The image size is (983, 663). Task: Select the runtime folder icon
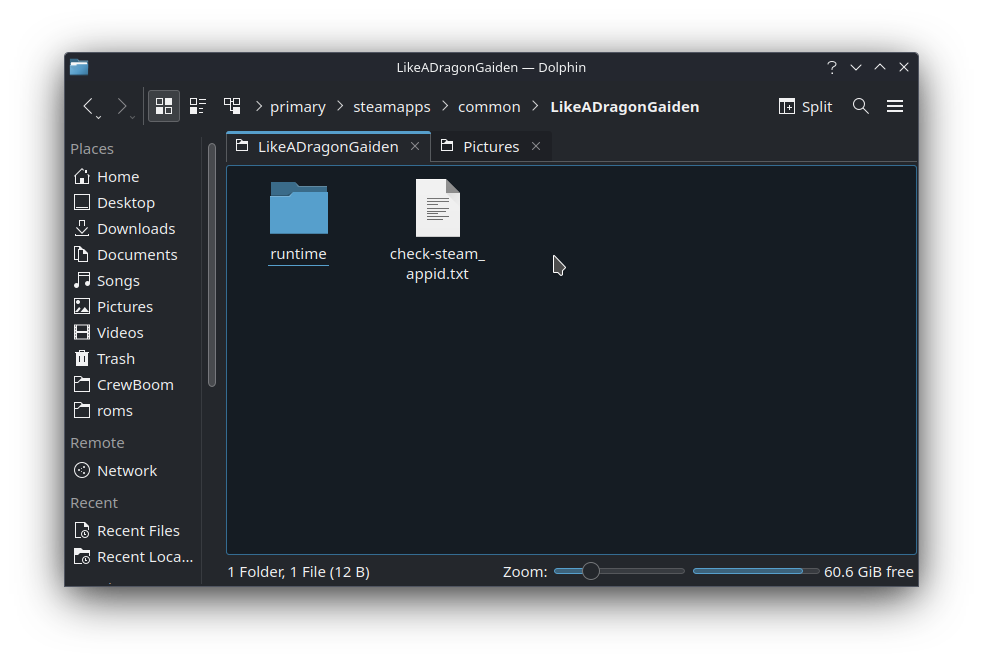tap(299, 207)
